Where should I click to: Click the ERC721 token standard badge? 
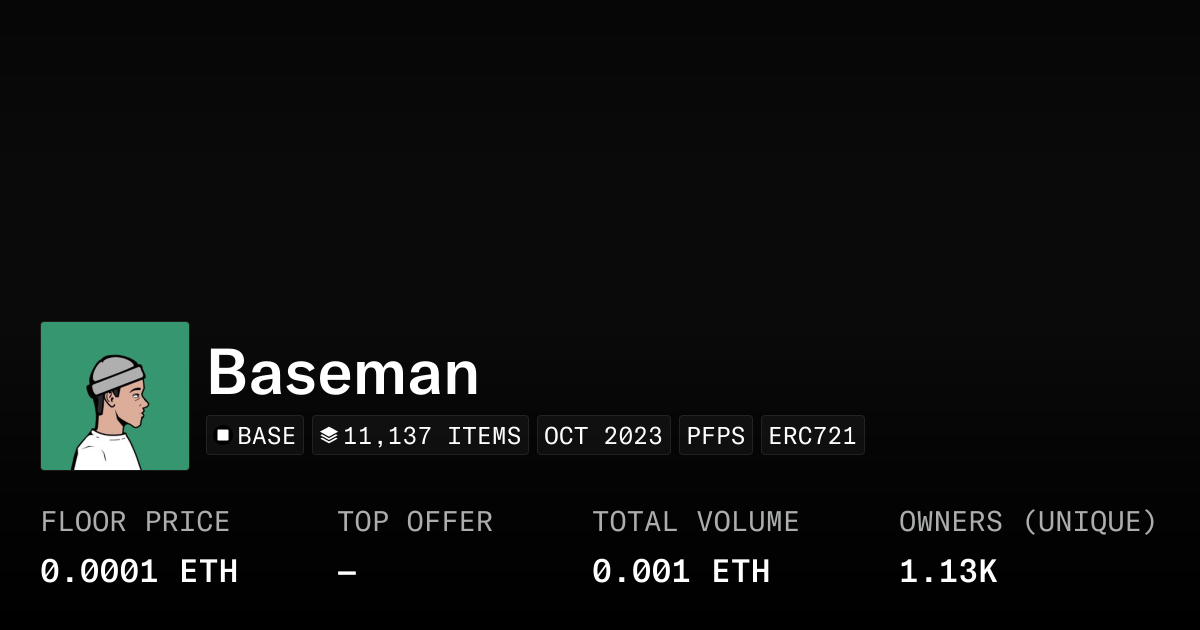(813, 435)
